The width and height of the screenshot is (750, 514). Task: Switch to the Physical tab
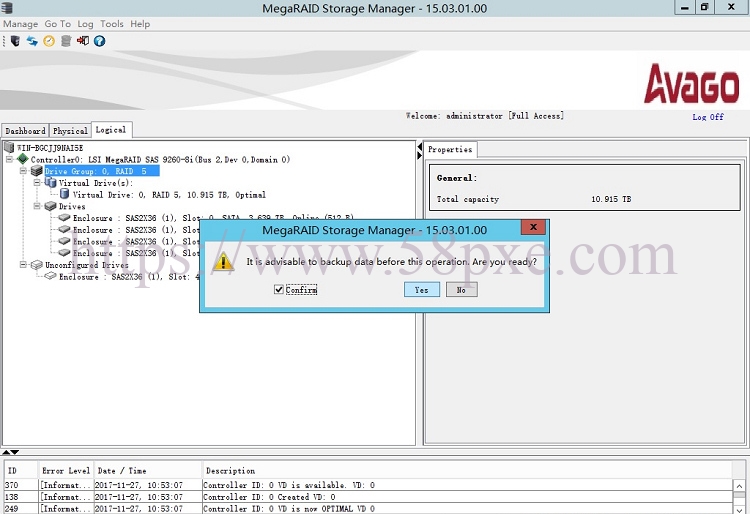point(70,131)
